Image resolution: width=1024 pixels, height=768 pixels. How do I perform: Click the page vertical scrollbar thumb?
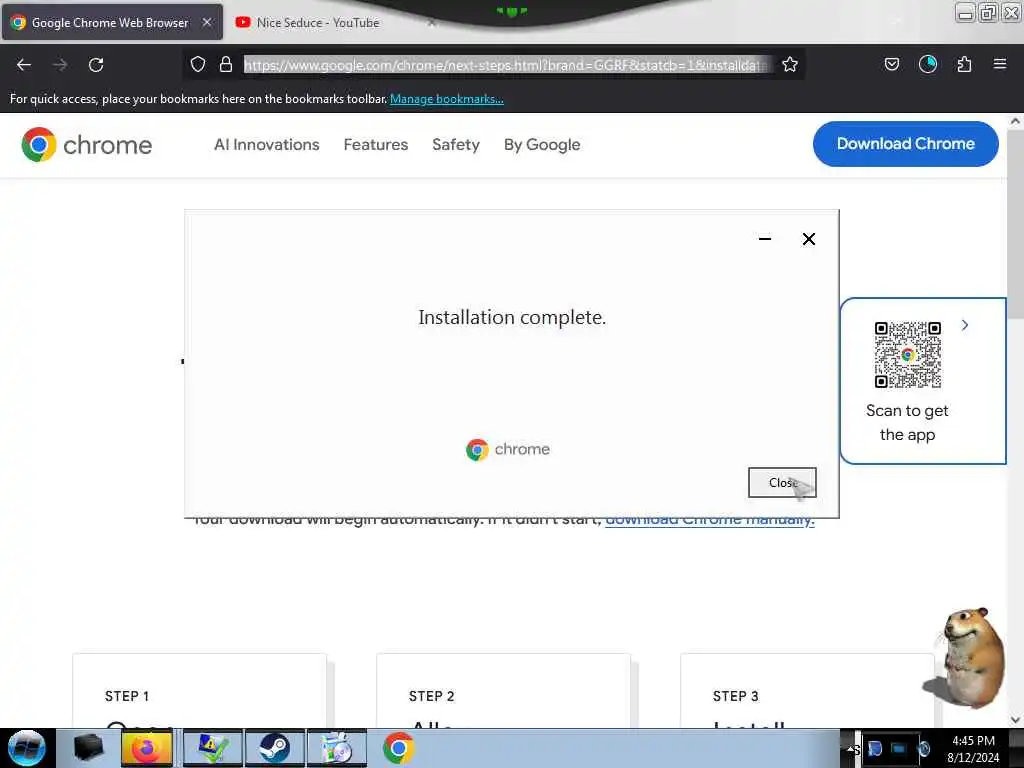[1015, 224]
